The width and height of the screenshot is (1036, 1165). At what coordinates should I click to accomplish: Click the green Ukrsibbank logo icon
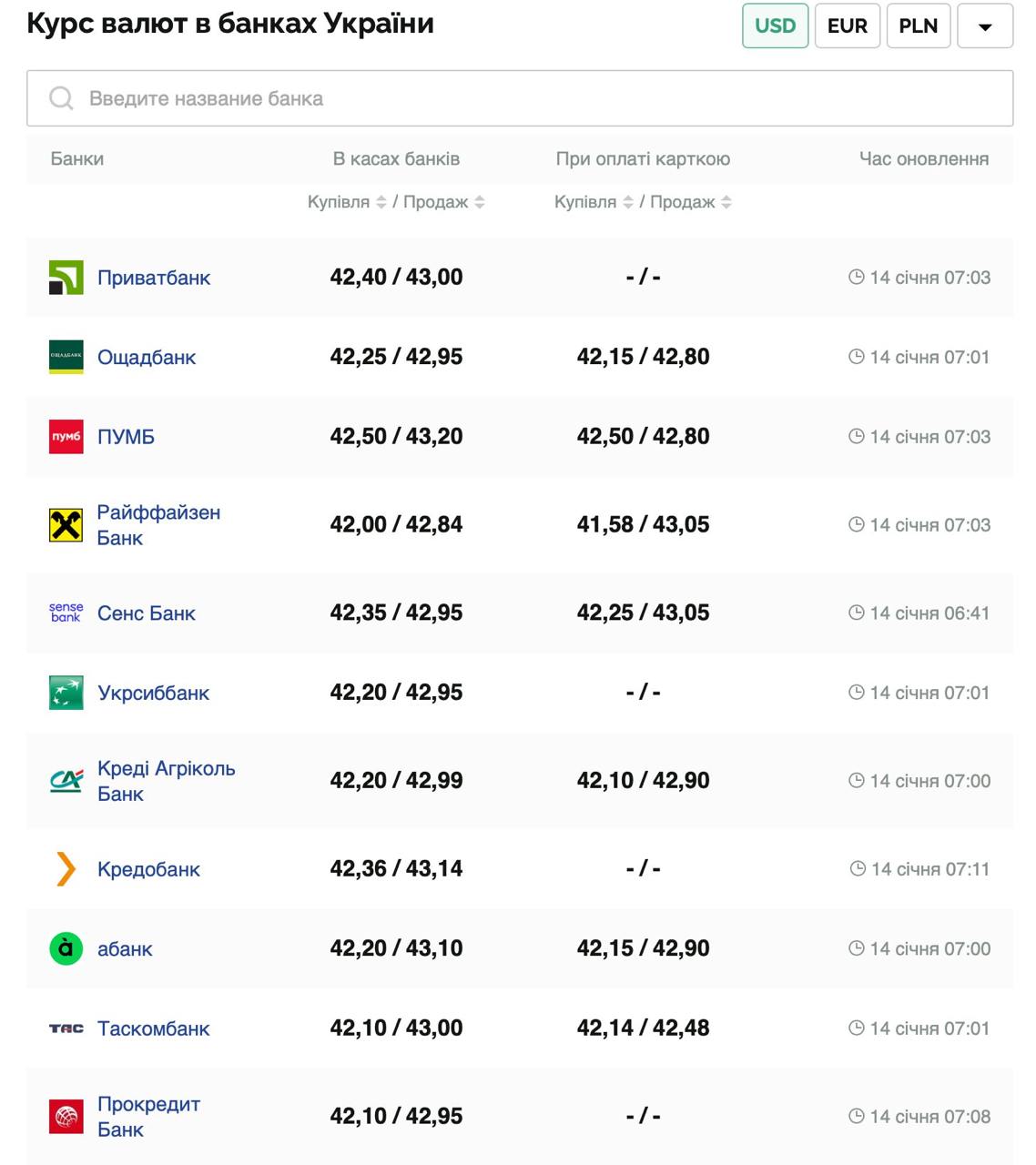coord(66,693)
